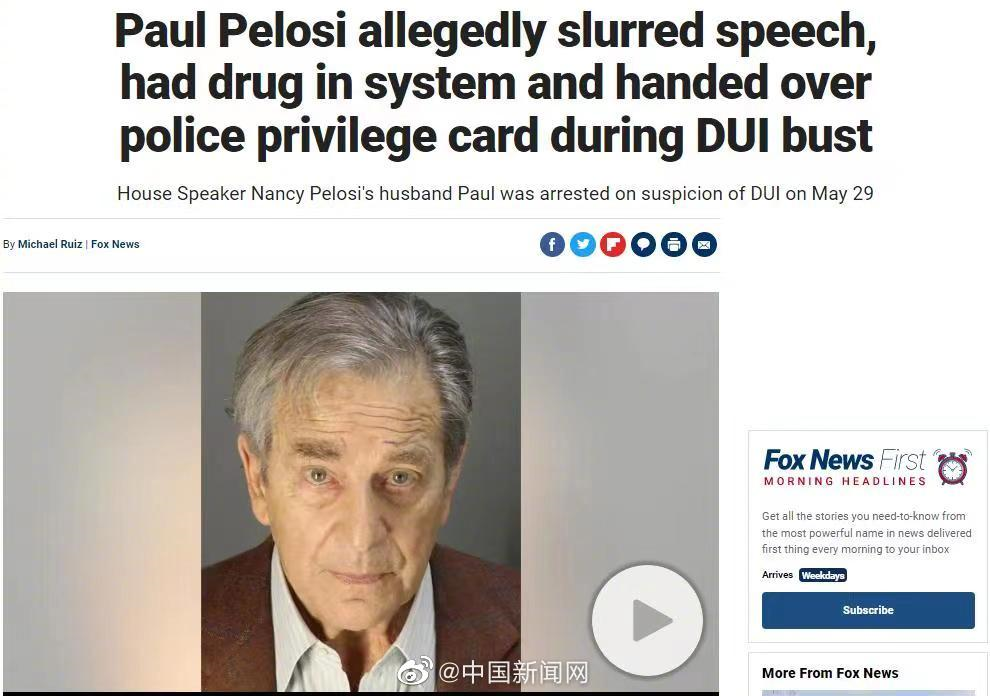Email the article using envelope icon
The width and height of the screenshot is (990, 696).
pos(704,244)
